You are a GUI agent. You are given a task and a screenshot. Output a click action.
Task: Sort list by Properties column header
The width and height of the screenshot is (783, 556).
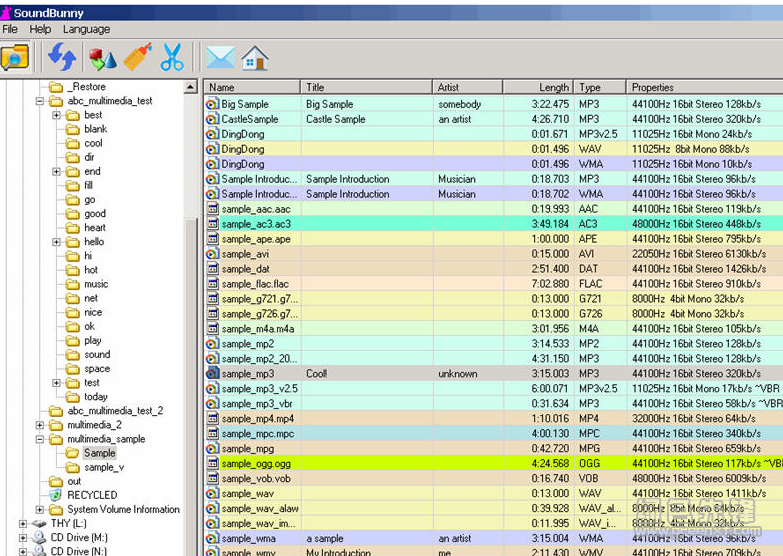[x=704, y=87]
